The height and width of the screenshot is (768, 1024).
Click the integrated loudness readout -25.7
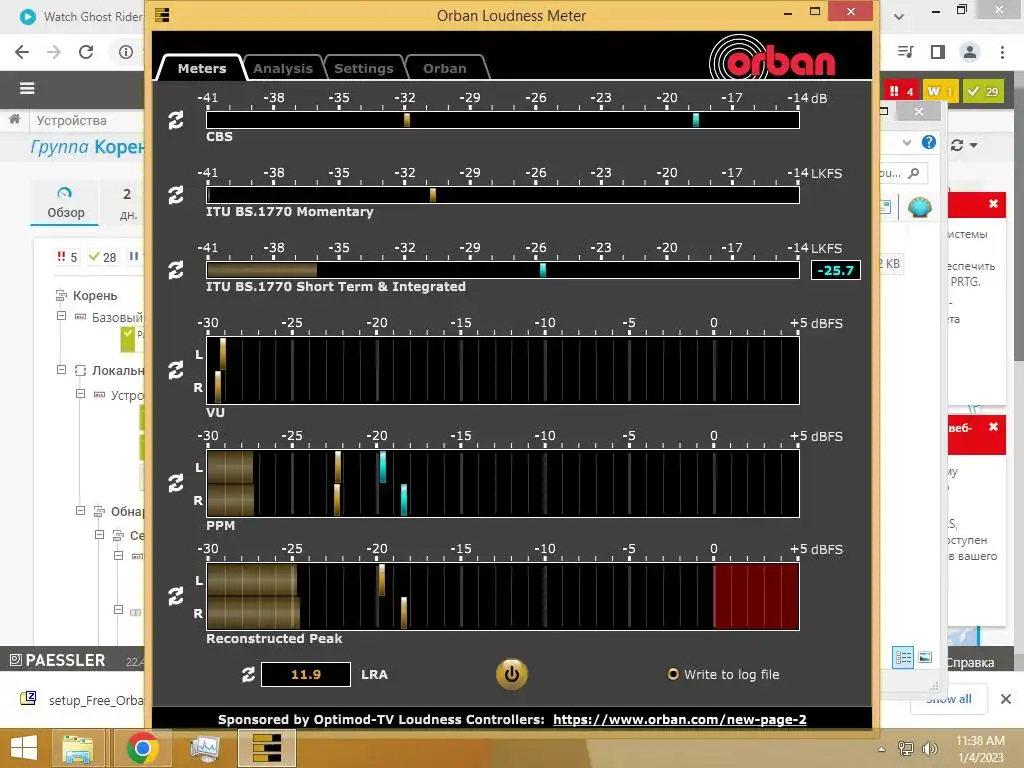tap(835, 270)
